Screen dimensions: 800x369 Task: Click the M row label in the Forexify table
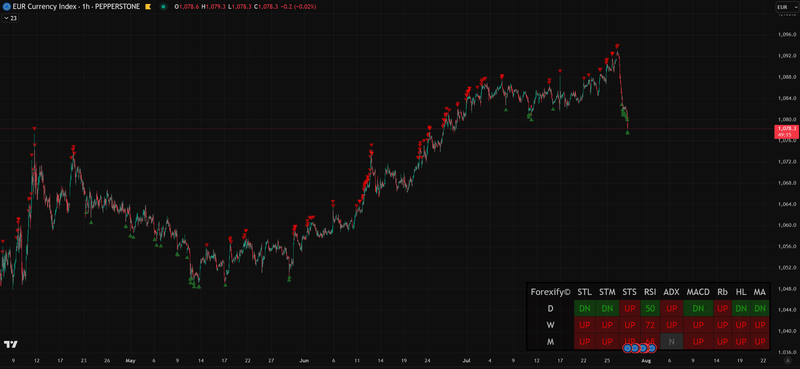(x=551, y=341)
